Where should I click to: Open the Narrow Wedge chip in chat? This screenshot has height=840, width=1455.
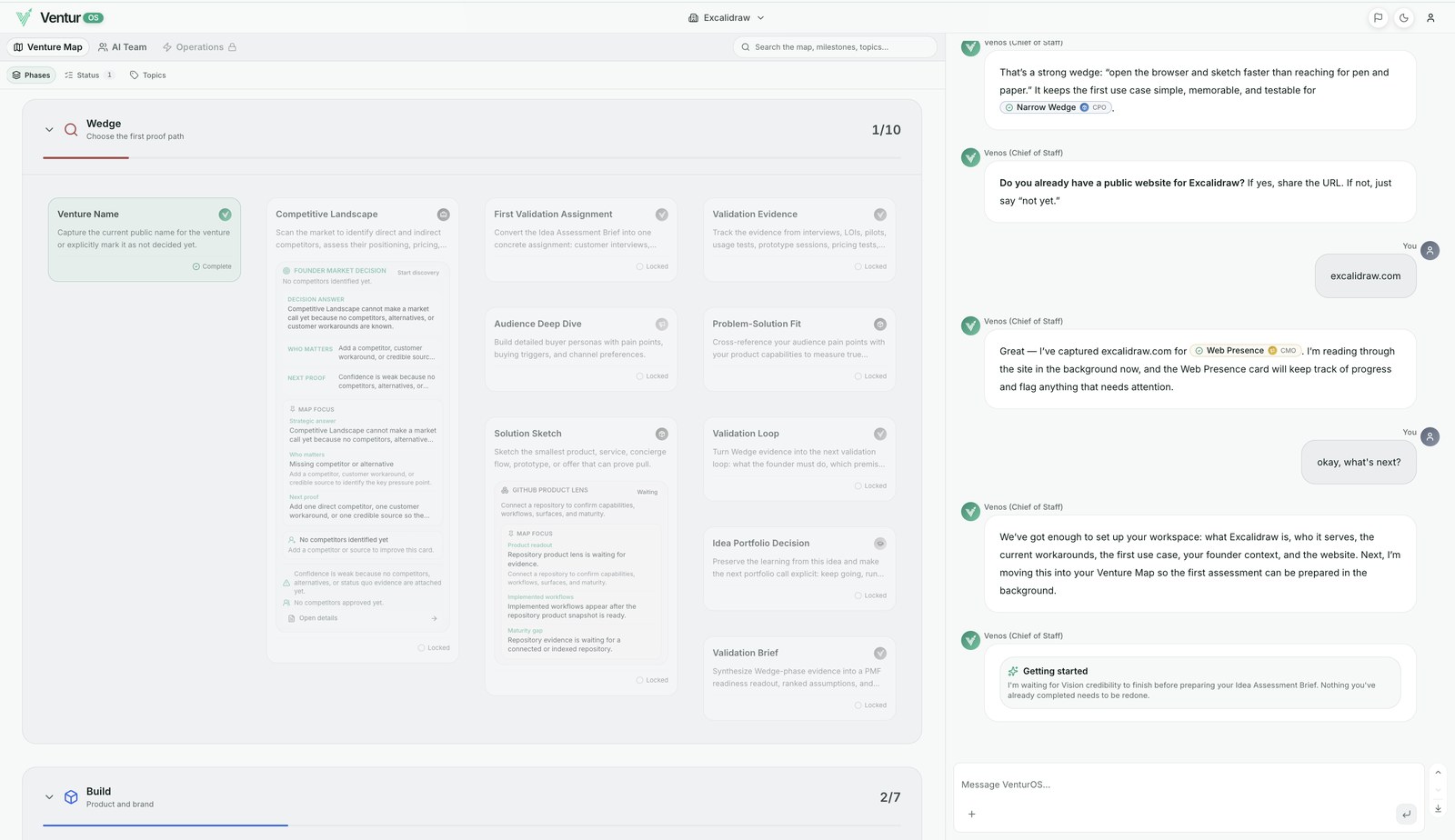[1056, 107]
